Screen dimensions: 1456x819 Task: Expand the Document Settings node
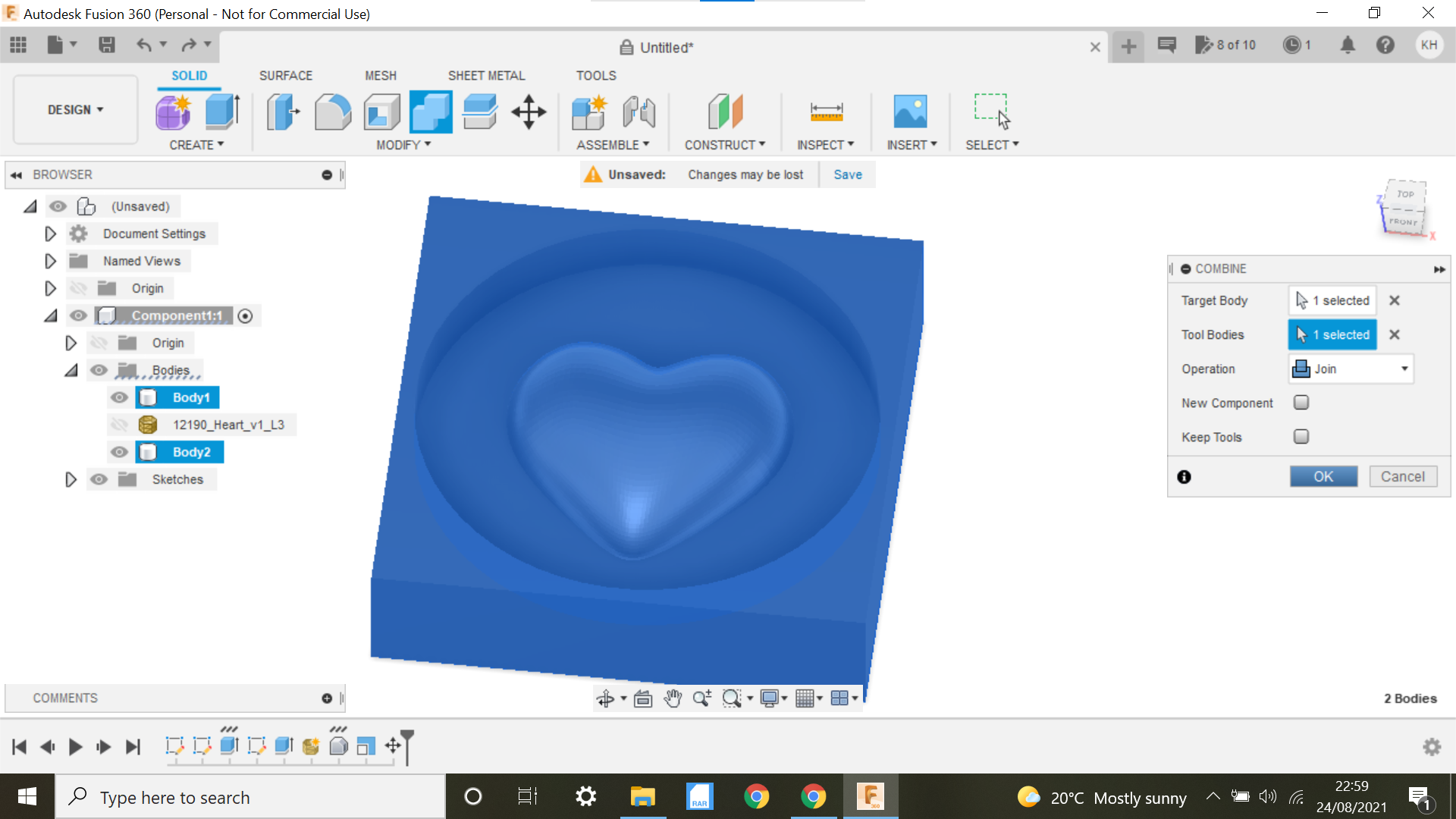pyautogui.click(x=50, y=234)
